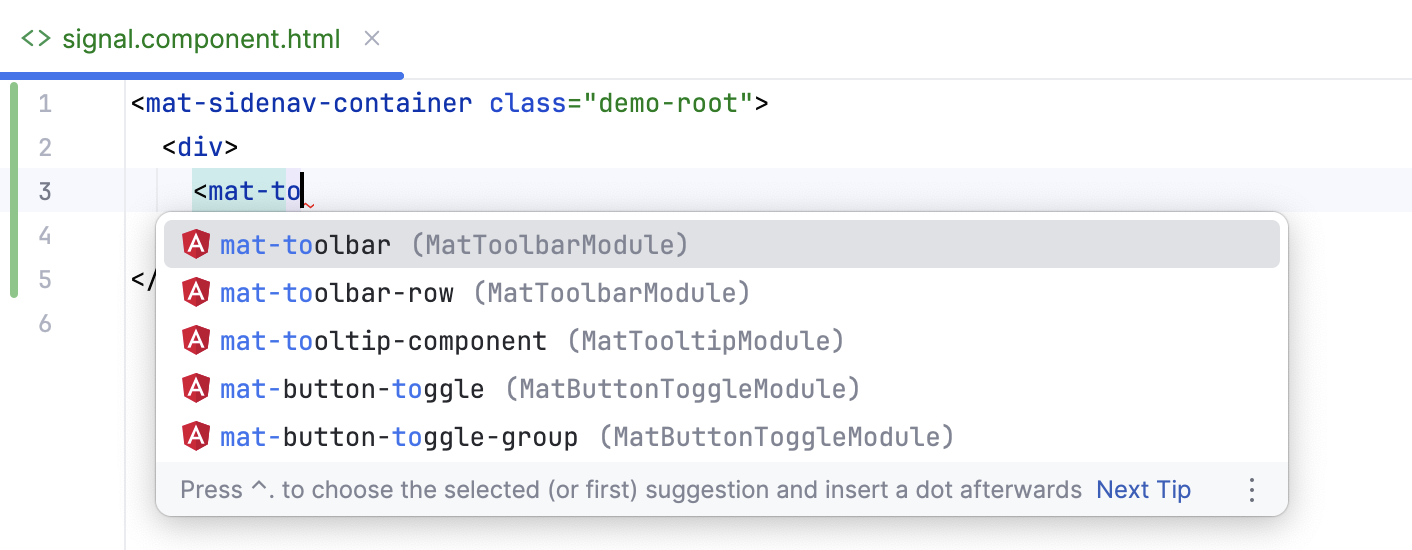1412x550 pixels.
Task: Place cursor in demo-root class value
Action: 674,104
